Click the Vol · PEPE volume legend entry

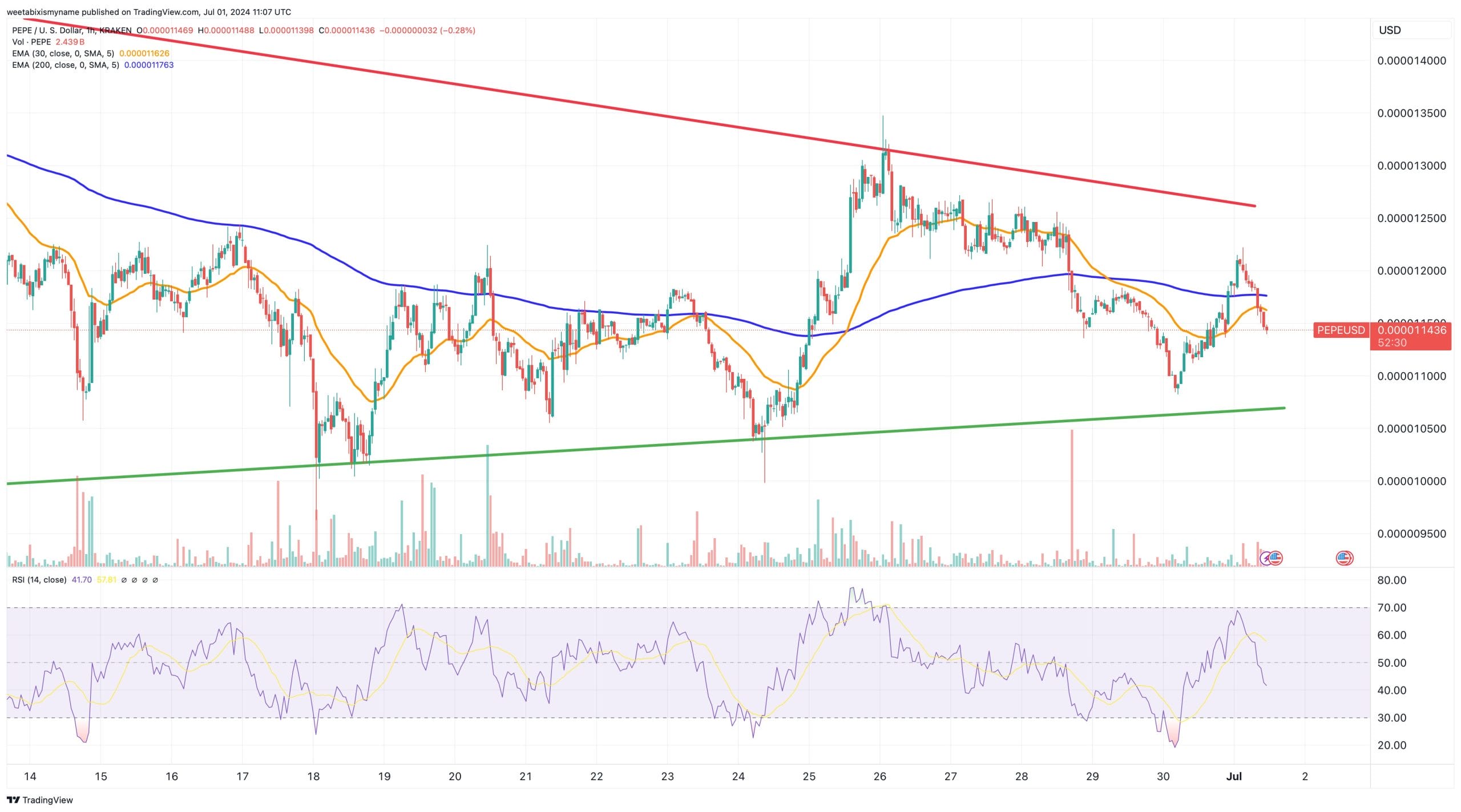[x=32, y=42]
